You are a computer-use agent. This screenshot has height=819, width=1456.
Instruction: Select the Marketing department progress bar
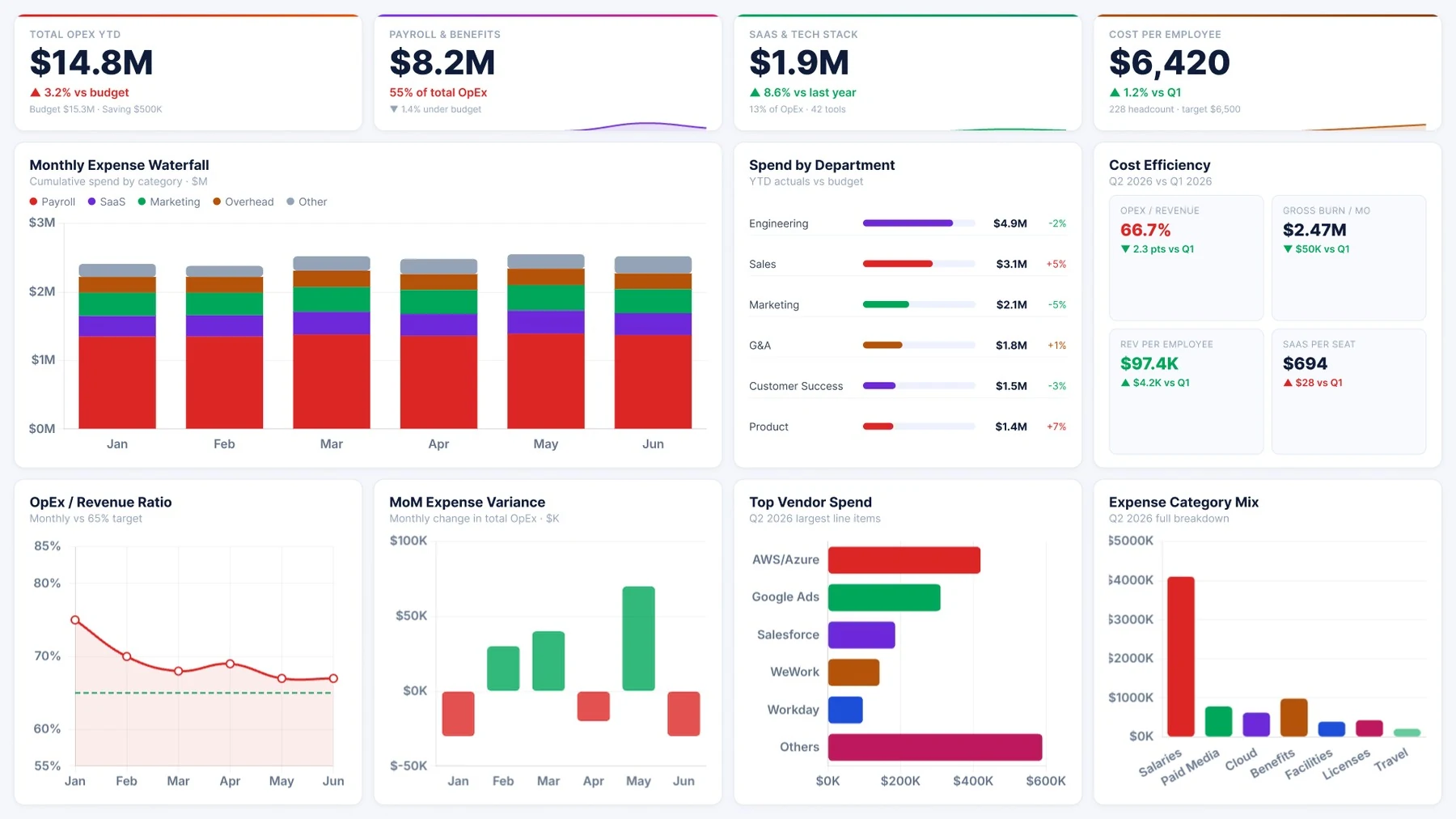point(919,304)
